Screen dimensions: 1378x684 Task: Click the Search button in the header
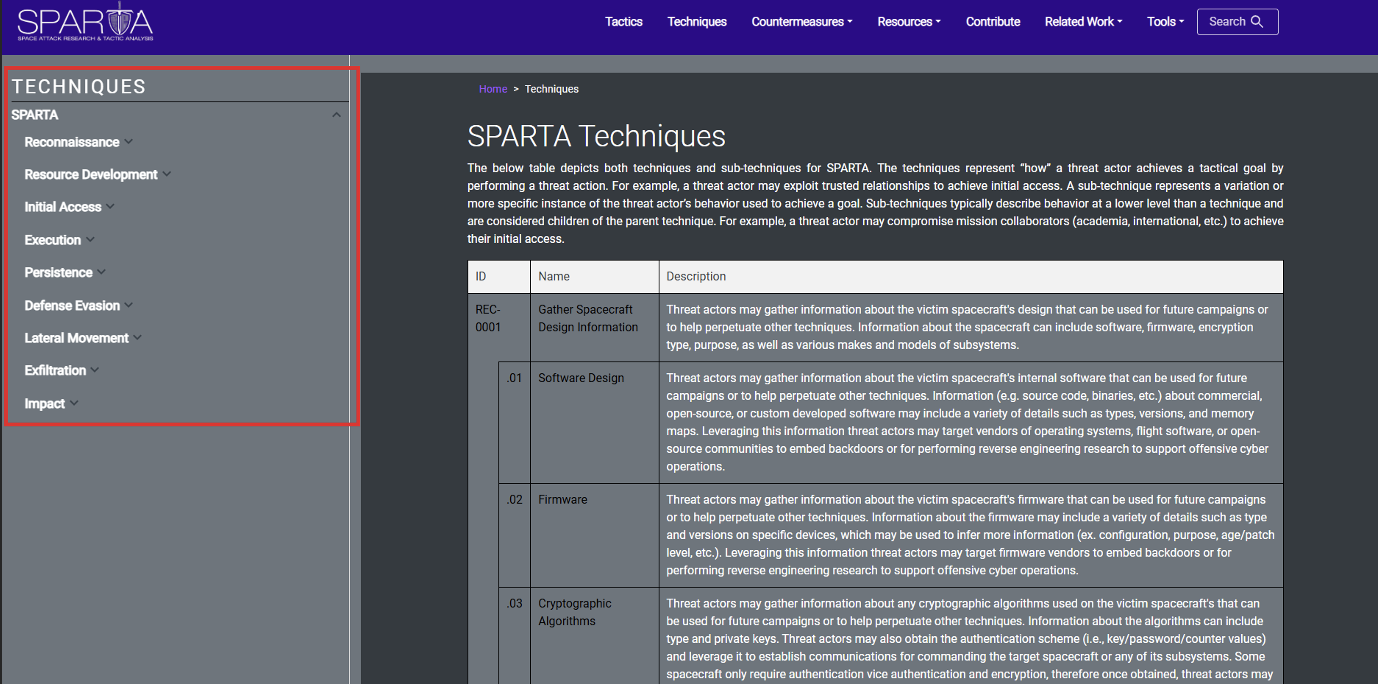1237,22
